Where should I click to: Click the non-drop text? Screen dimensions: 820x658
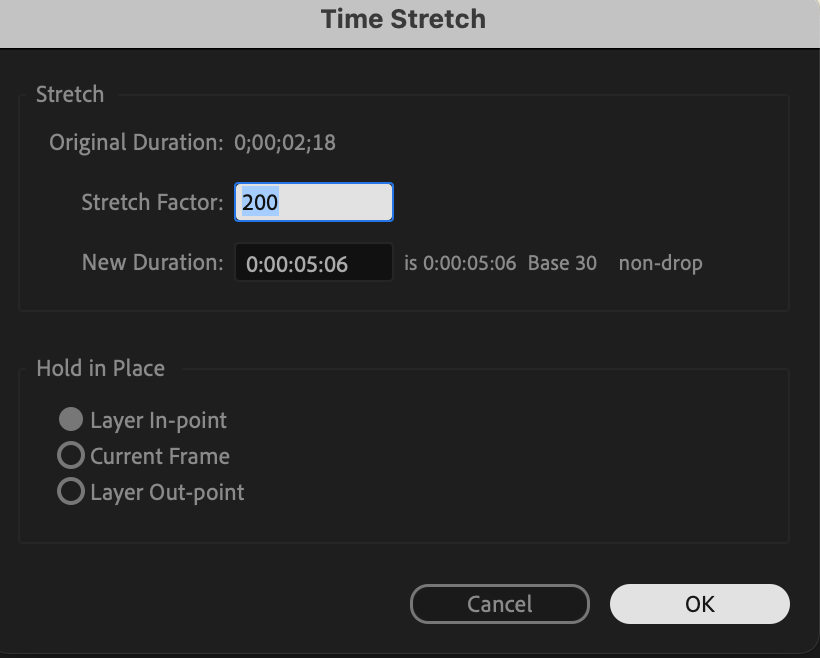660,263
